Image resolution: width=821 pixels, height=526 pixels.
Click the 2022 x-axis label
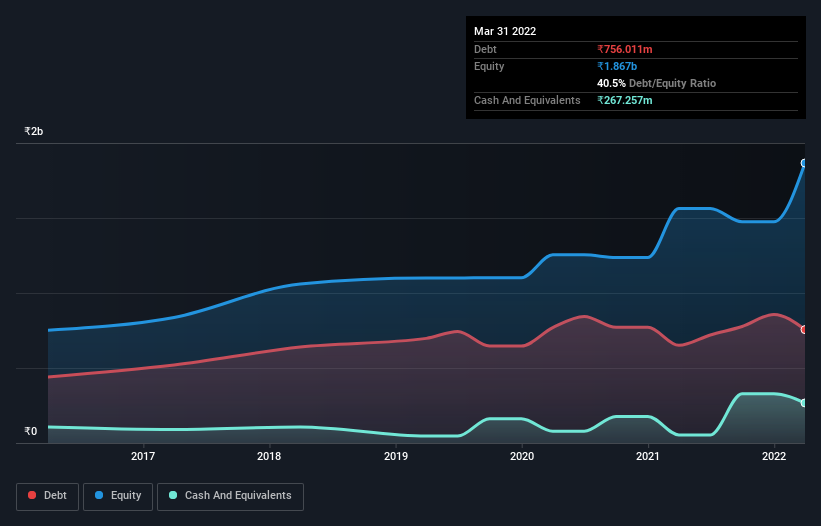tap(774, 456)
